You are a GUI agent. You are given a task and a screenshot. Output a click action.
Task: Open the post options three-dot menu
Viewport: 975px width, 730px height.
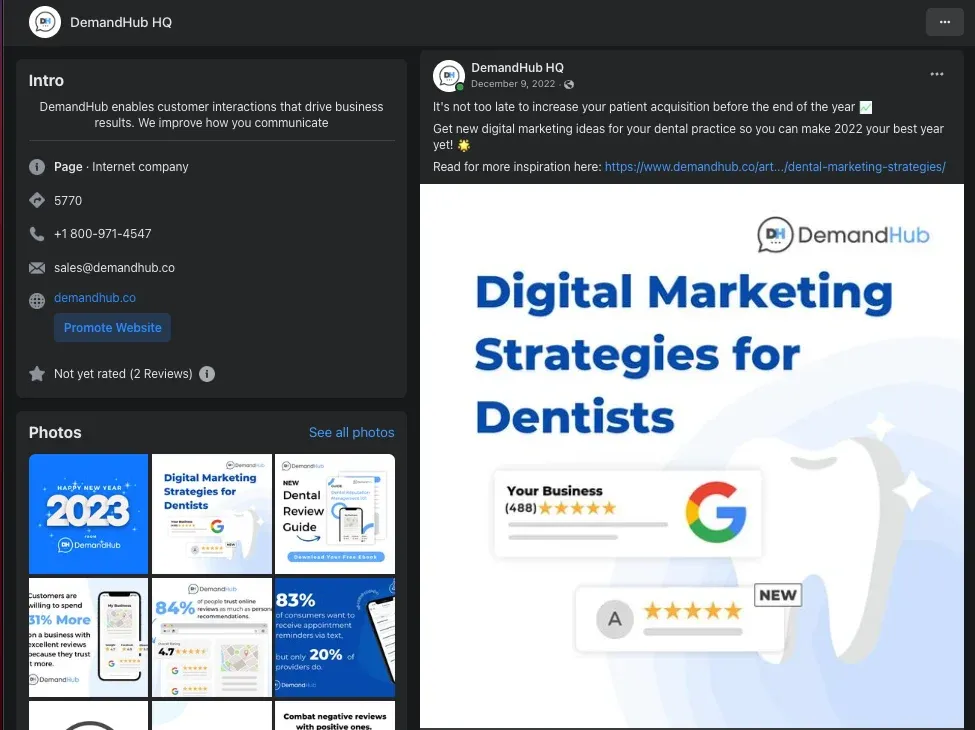(x=936, y=74)
